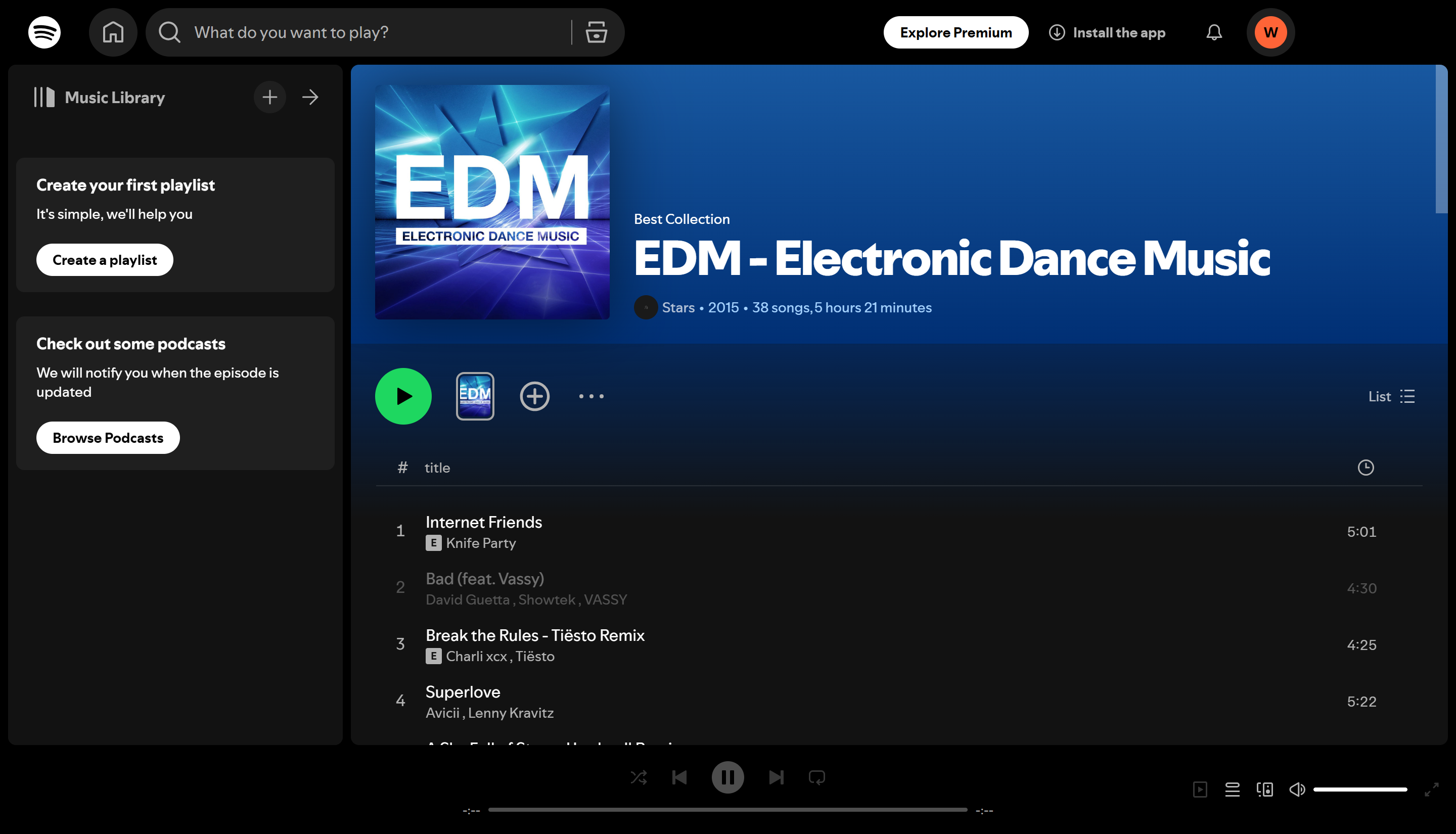1456x834 pixels.
Task: Click the search field to start typing
Action: pyautogui.click(x=367, y=32)
